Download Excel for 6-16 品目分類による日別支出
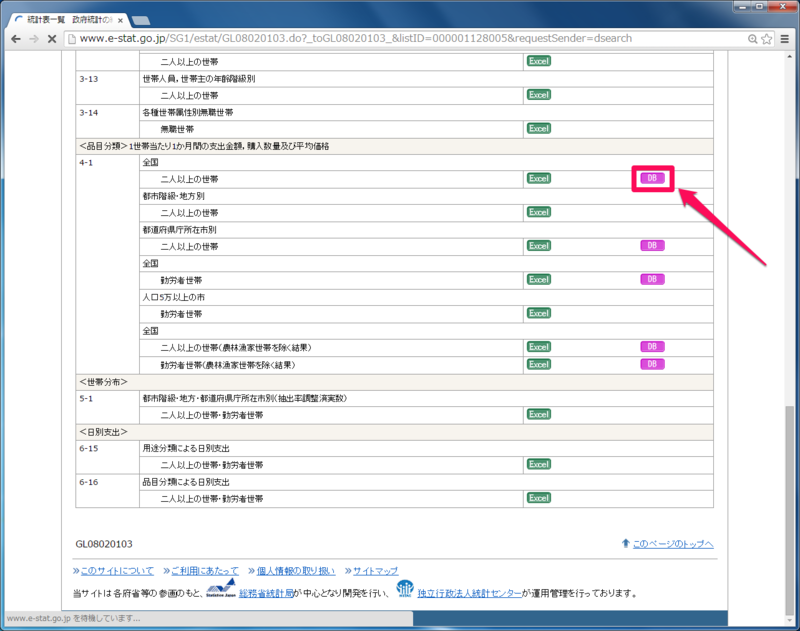 539,498
